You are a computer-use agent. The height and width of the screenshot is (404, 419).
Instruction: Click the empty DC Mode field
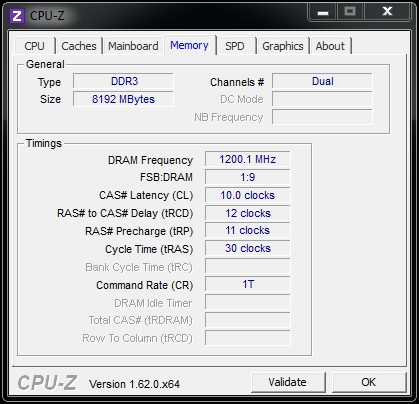pos(322,99)
